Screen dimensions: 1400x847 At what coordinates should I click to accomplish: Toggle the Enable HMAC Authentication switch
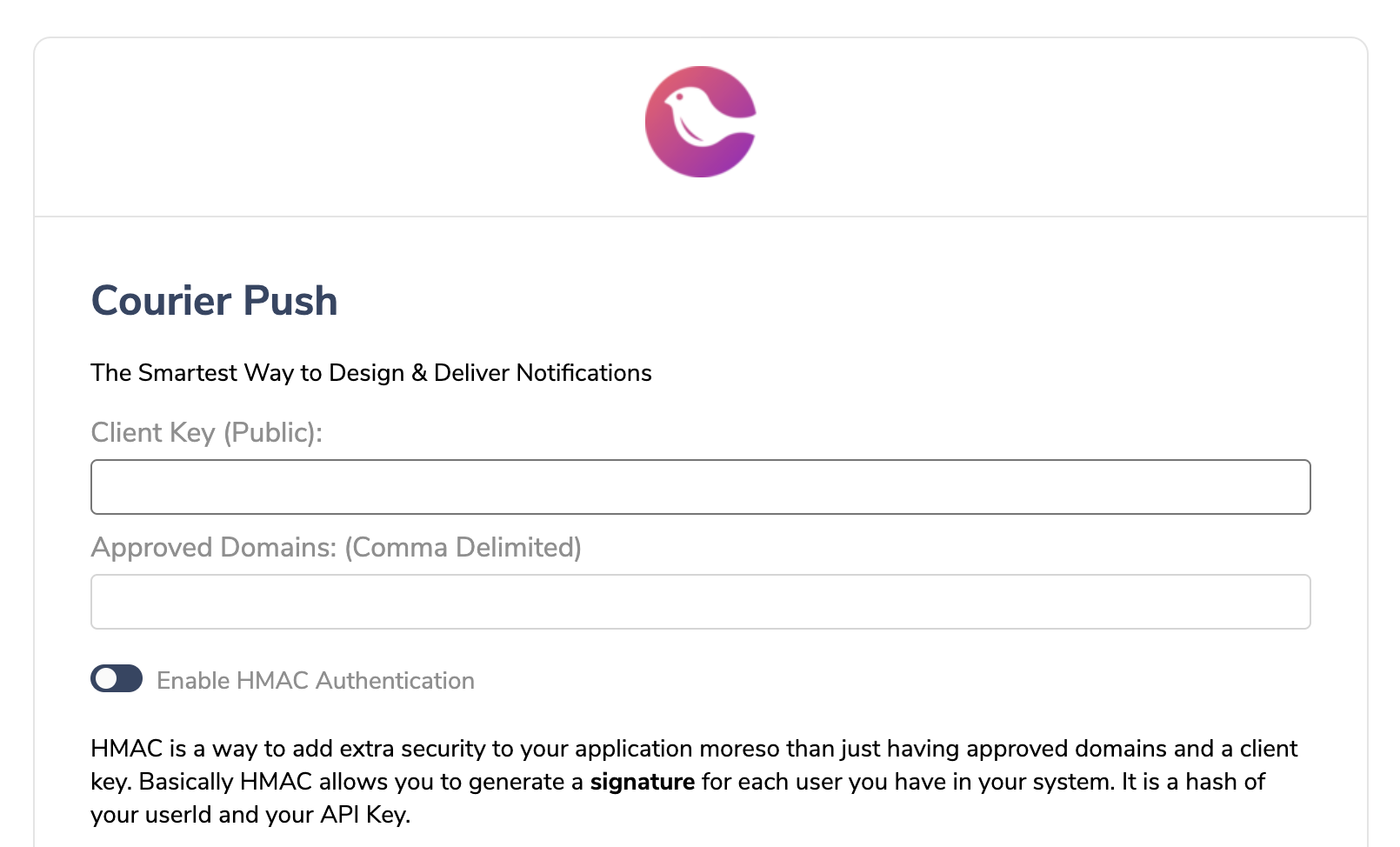(x=117, y=678)
